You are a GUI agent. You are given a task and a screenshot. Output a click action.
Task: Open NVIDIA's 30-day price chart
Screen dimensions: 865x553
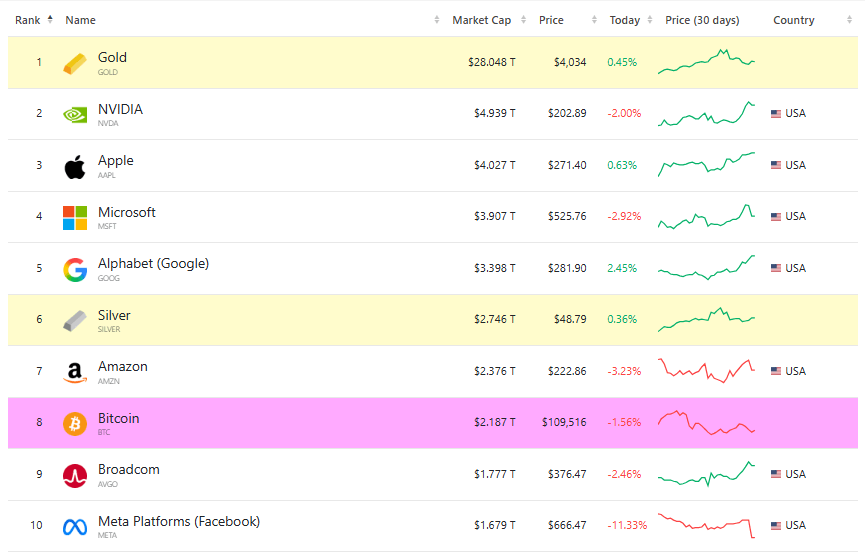[x=706, y=113]
